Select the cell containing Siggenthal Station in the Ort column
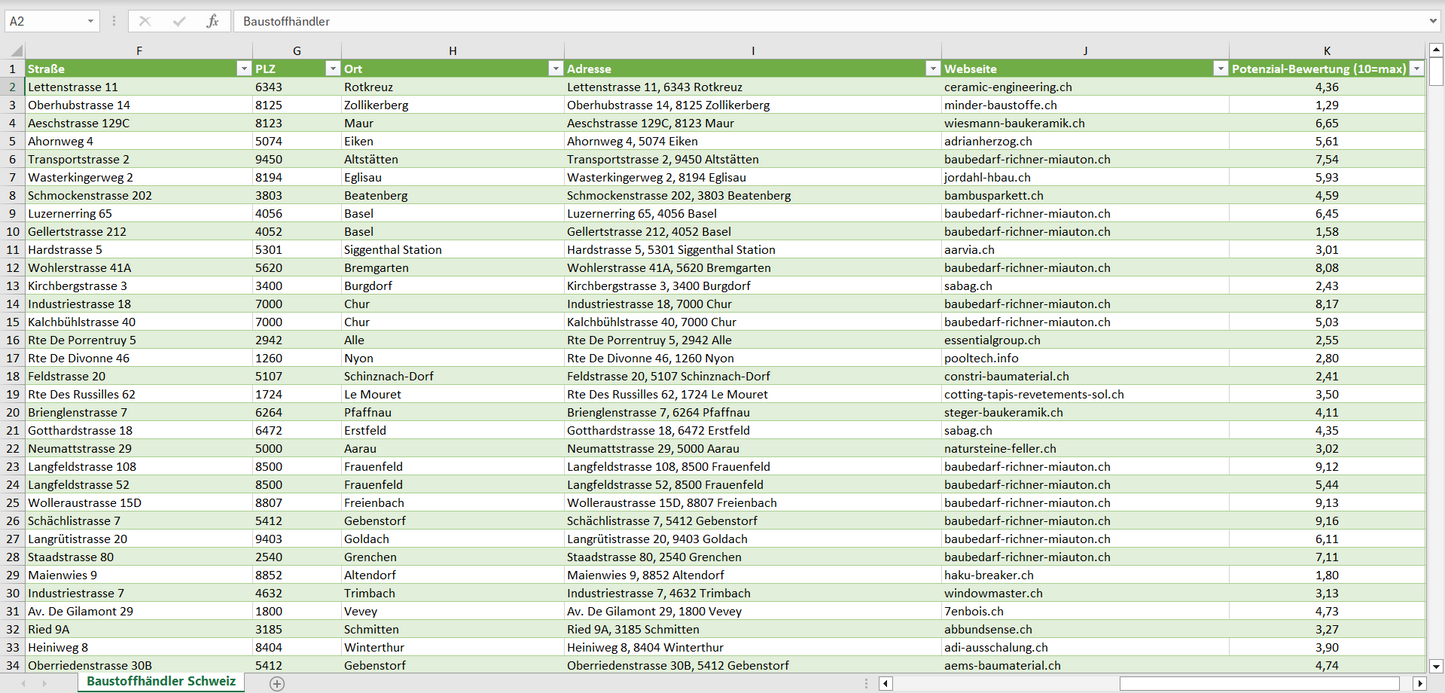Viewport: 1445px width, 693px height. 452,250
